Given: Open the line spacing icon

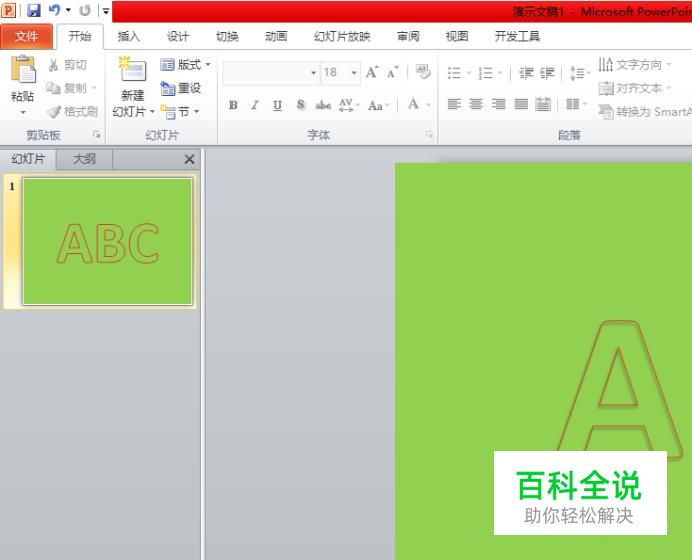Looking at the screenshot, I should click(578, 73).
